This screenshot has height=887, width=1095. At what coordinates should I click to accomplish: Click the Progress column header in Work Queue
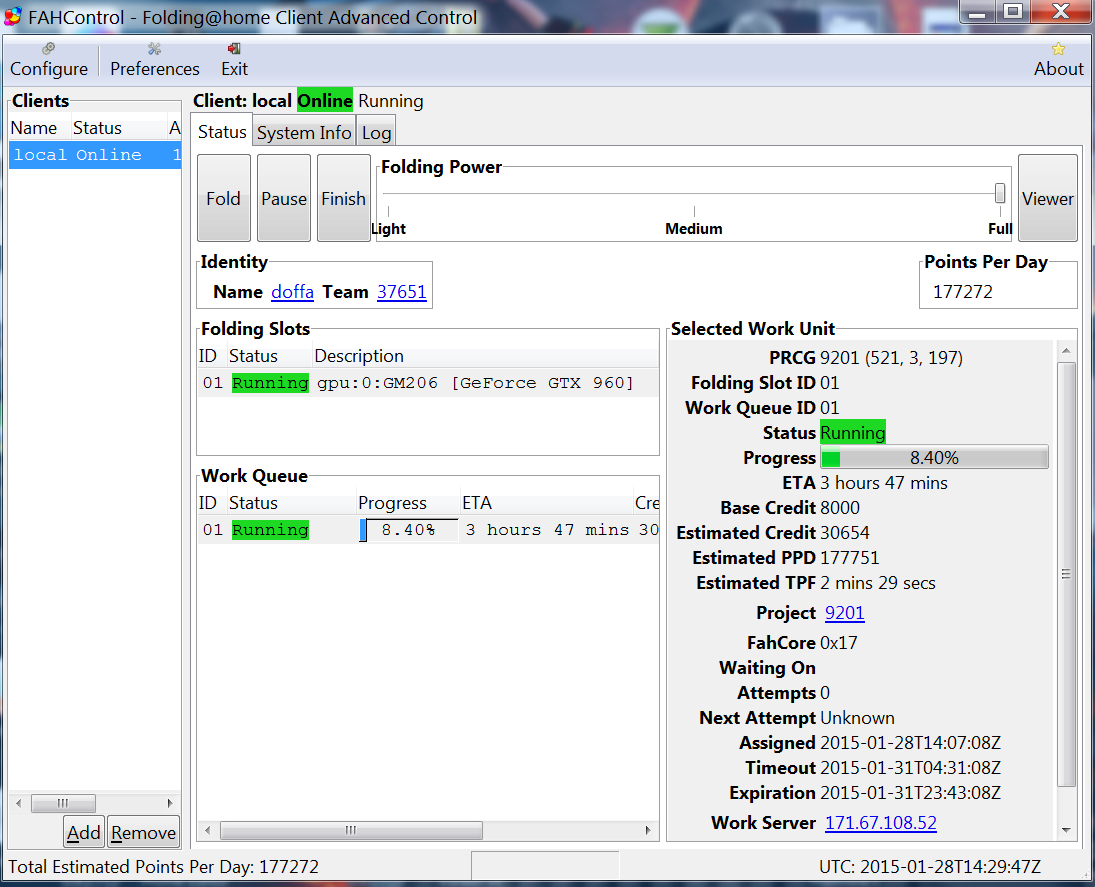[408, 503]
